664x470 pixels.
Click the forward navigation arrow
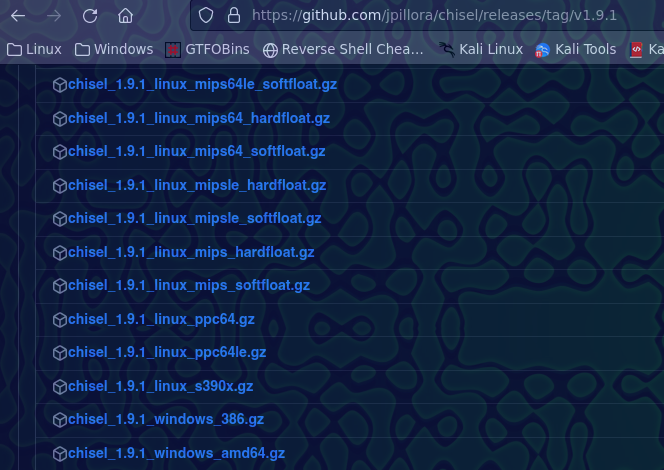[54, 16]
